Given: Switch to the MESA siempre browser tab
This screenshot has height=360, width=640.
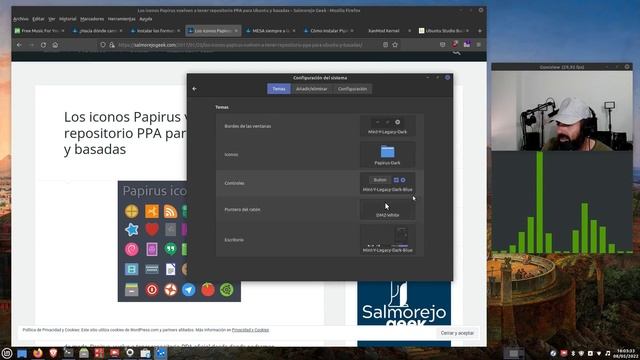Looking at the screenshot, I should [271, 31].
